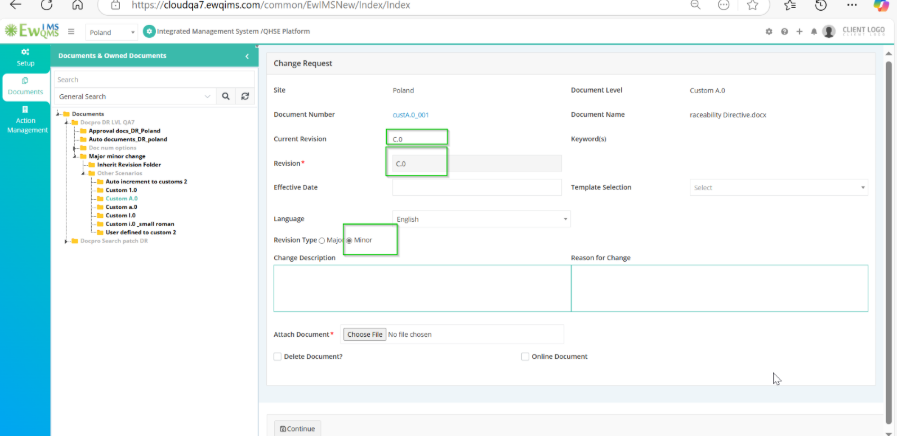Collapse the Major minor change node
The image size is (898, 436).
pyautogui.click(x=76, y=156)
